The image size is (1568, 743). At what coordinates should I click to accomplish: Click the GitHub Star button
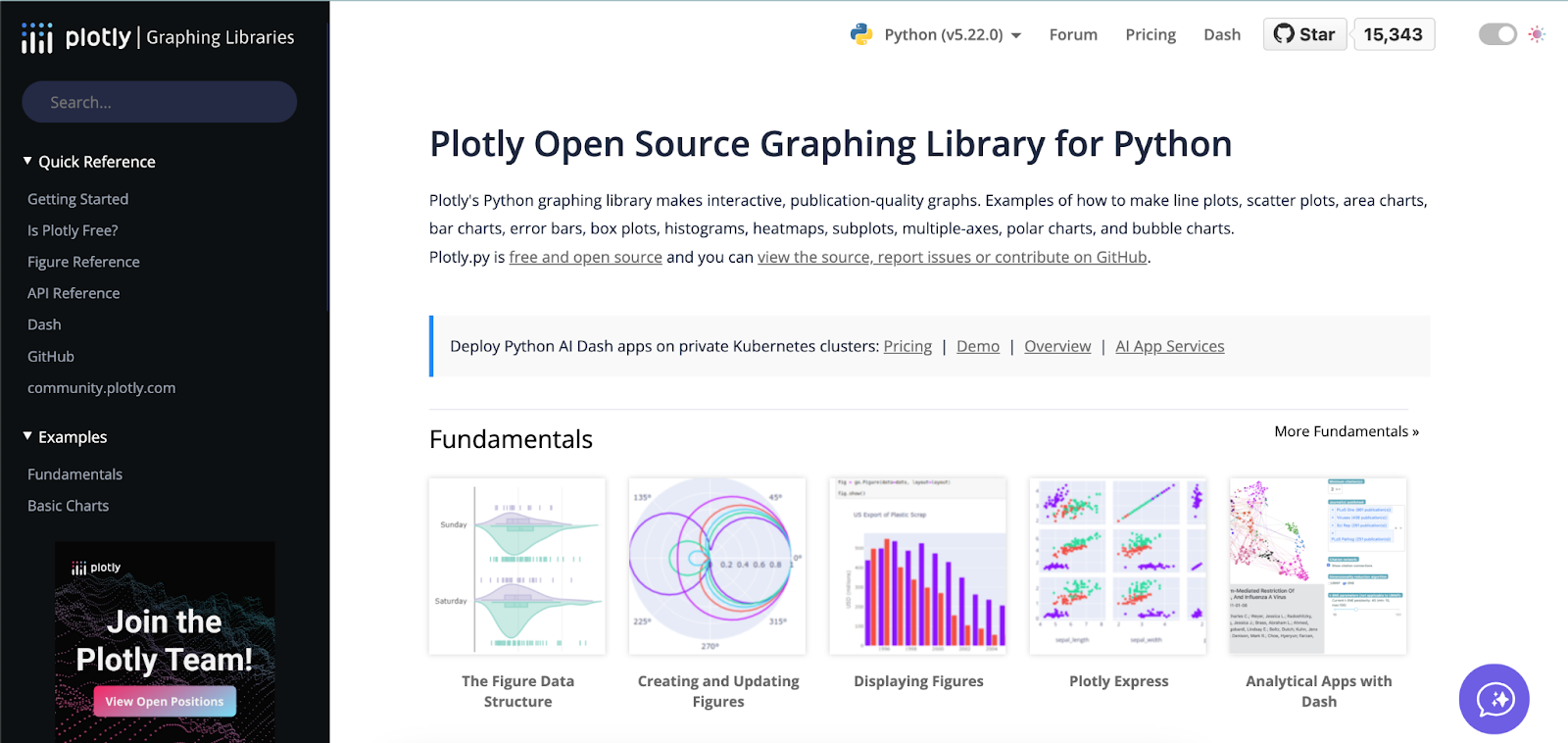coord(1304,34)
